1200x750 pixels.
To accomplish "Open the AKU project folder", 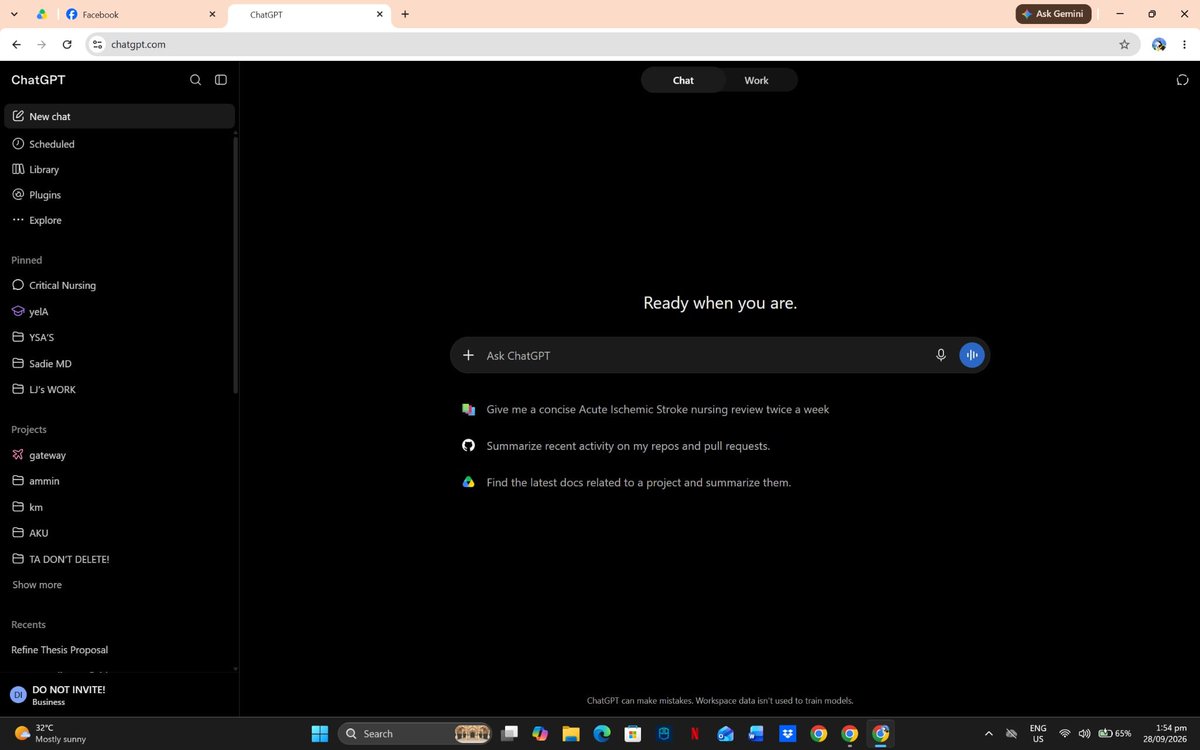I will coord(120,533).
